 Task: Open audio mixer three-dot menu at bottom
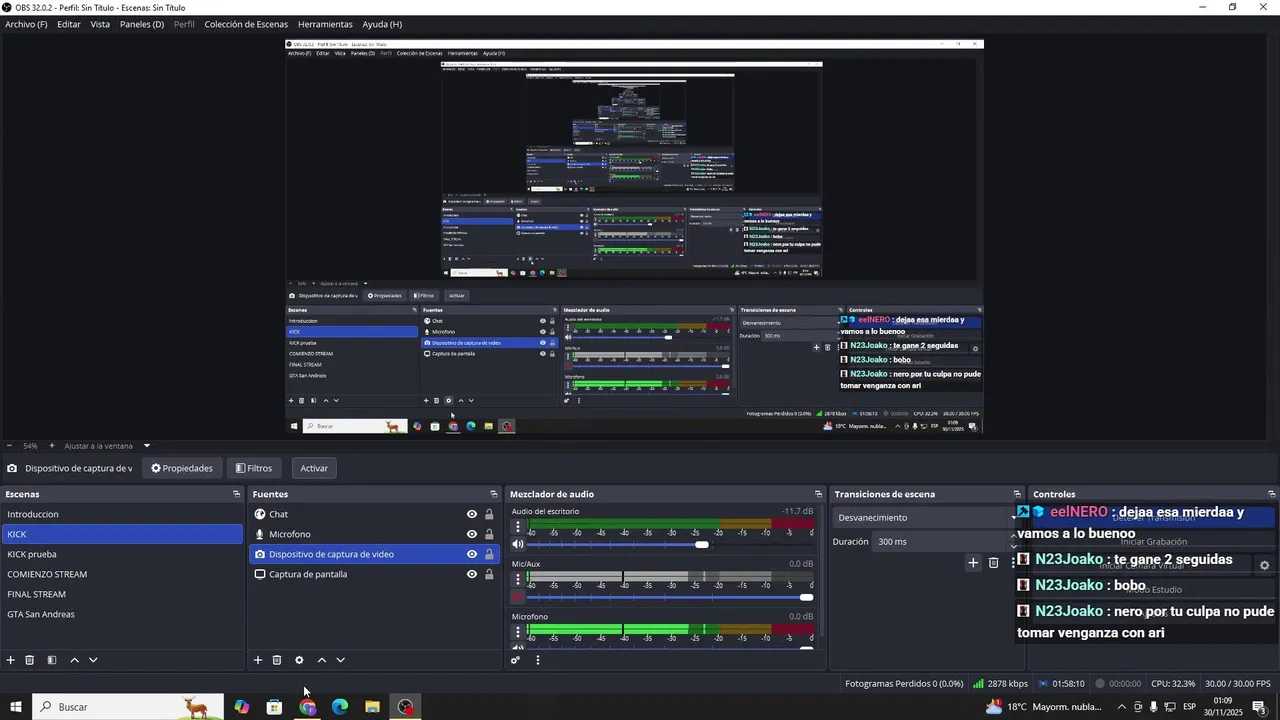(538, 660)
